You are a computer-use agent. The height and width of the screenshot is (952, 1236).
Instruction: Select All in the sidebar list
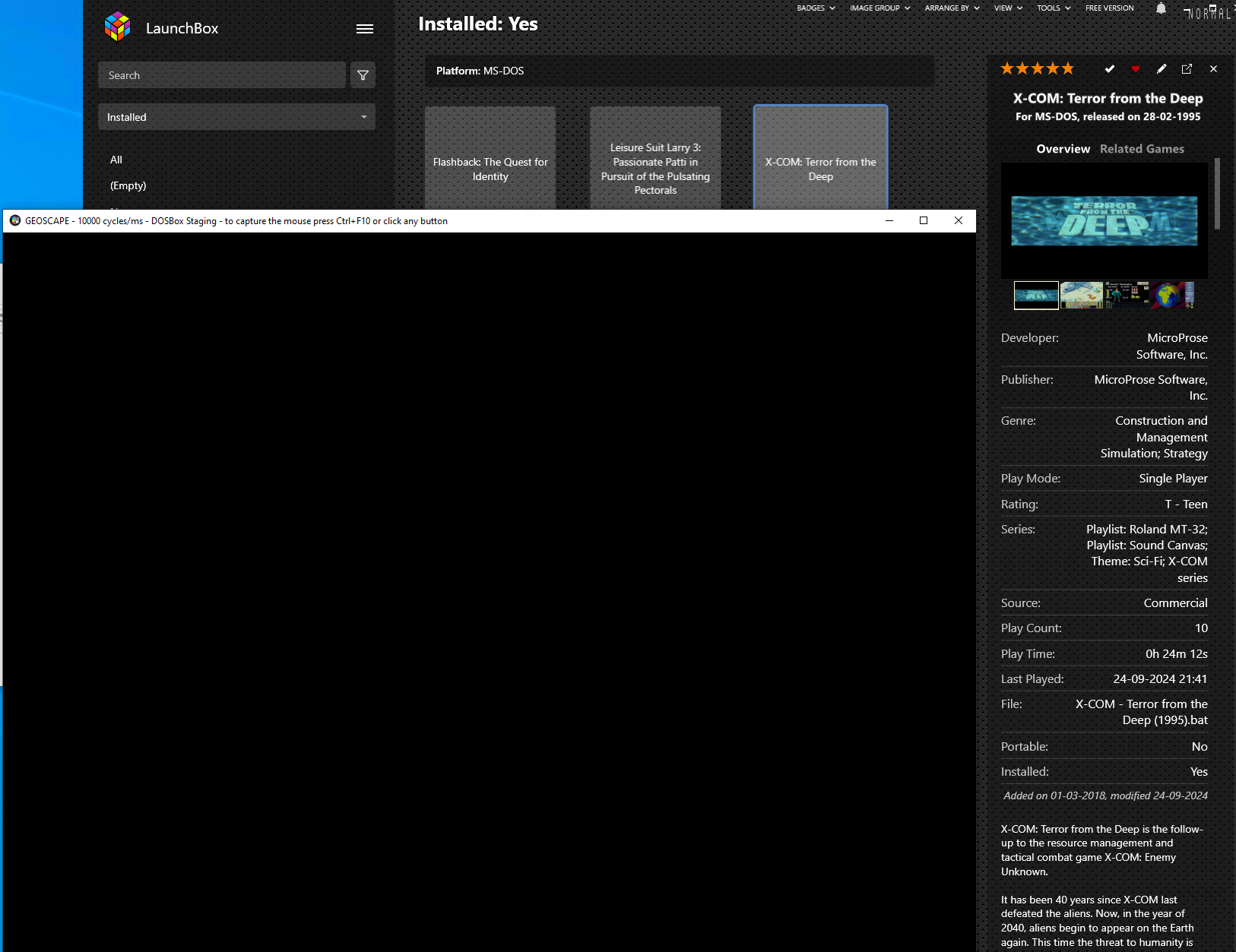(116, 160)
